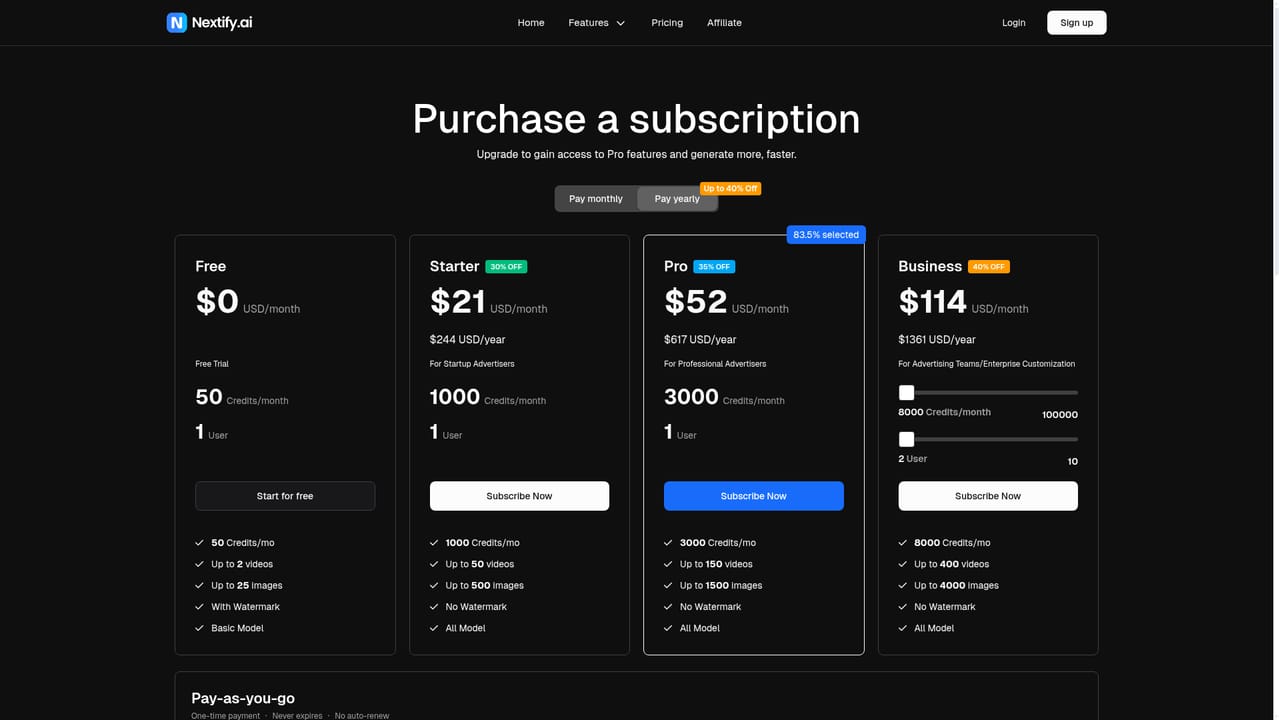Click the 100000 credits maximum value
Image resolution: width=1280 pixels, height=720 pixels.
[1060, 415]
